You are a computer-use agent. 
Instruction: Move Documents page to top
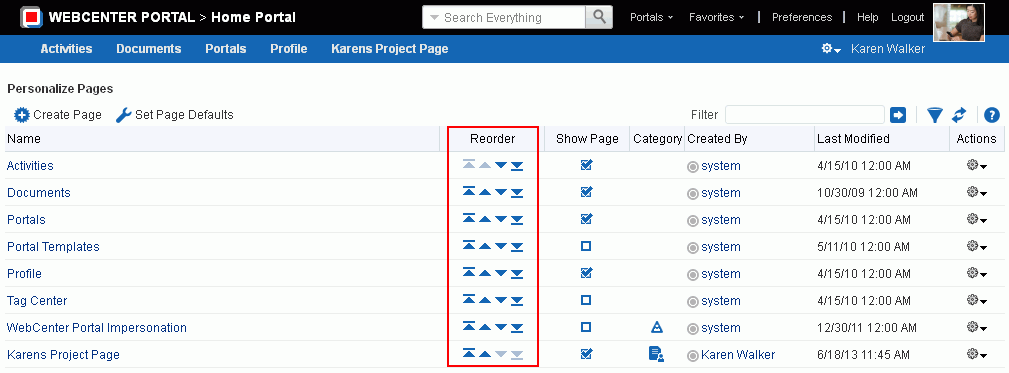click(x=469, y=193)
